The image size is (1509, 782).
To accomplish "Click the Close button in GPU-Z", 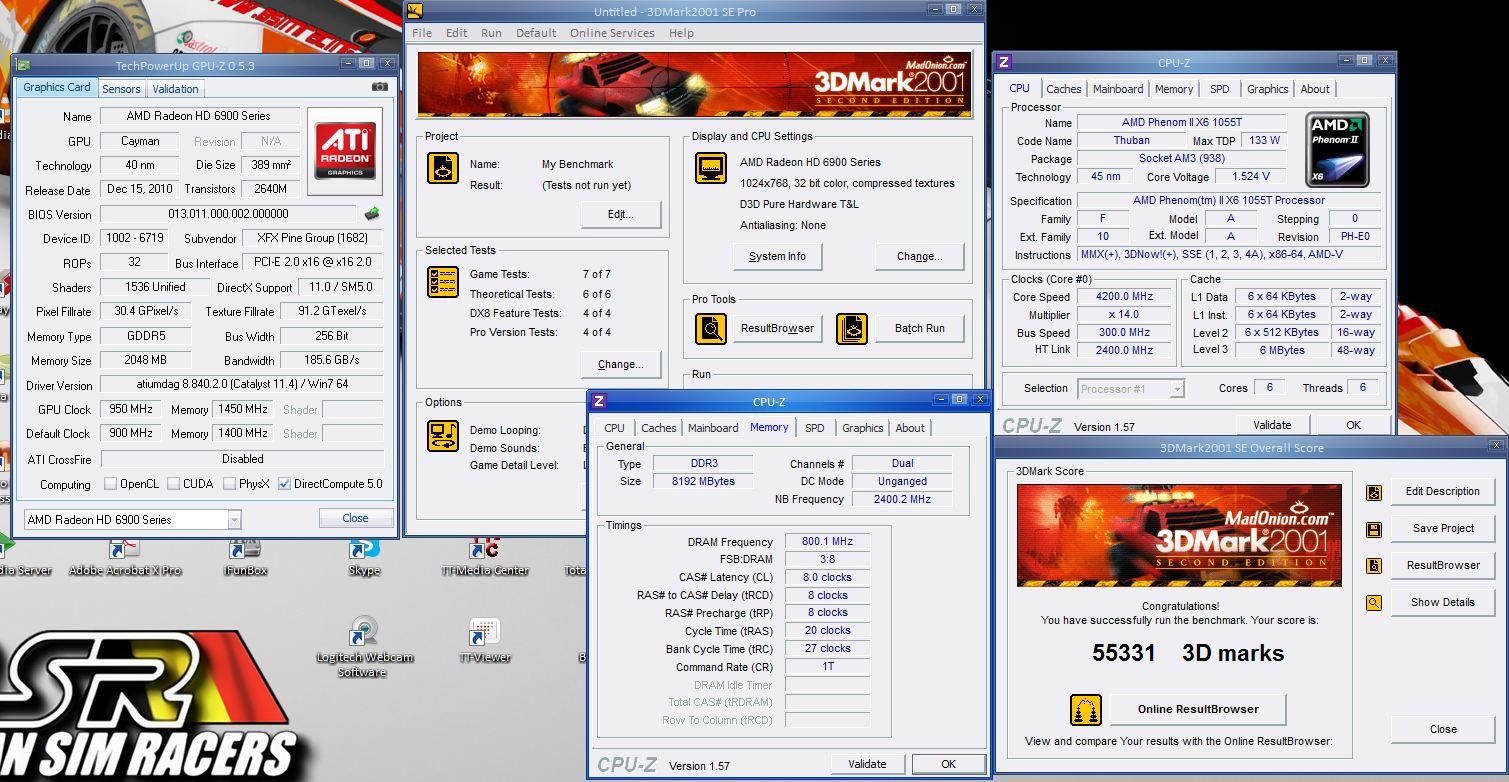I will click(355, 518).
